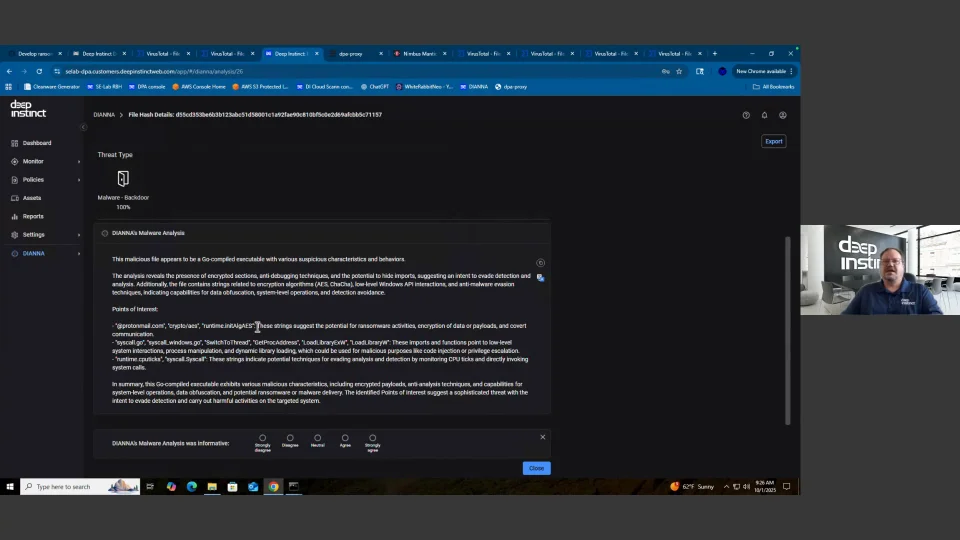Open the weather widget showing Sunny
This screenshot has width=960, height=540.
(692, 487)
